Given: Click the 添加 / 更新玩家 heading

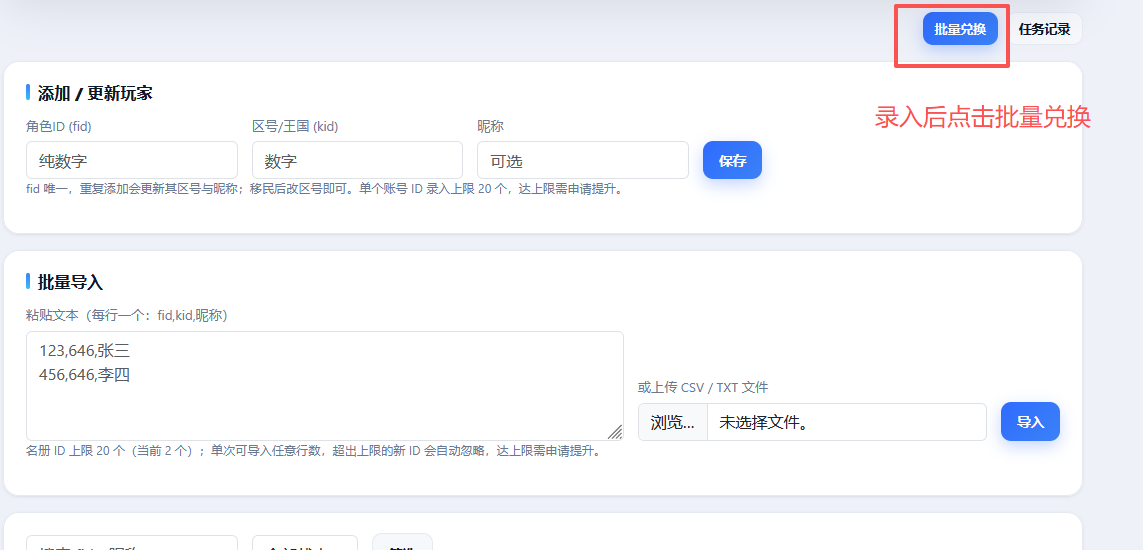Looking at the screenshot, I should [95, 93].
